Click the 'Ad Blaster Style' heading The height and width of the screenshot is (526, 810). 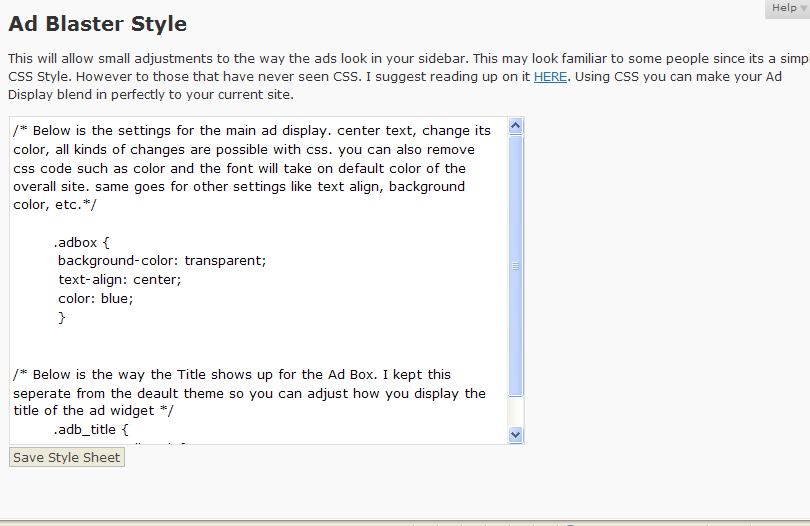97,24
